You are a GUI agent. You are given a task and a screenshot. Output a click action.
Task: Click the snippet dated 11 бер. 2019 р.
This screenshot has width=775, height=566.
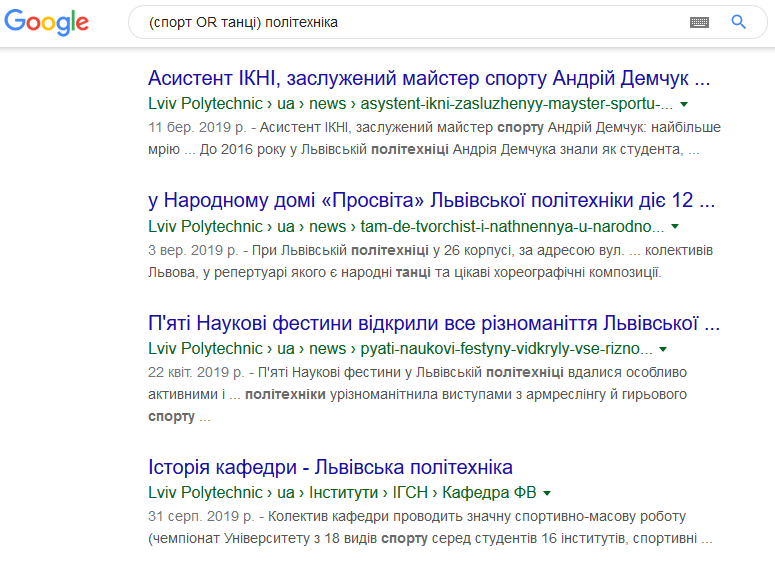[x=434, y=138]
